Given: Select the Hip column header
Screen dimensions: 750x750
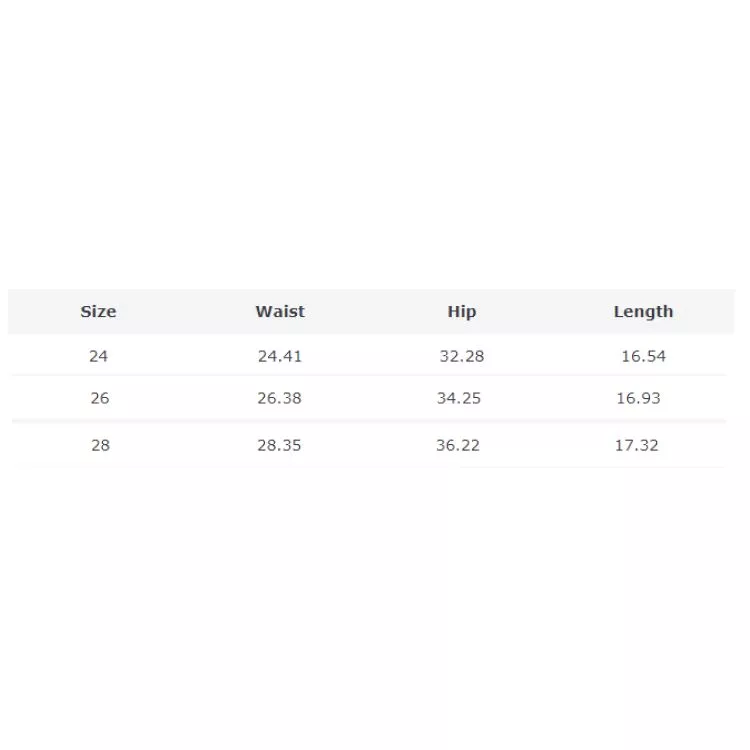Looking at the screenshot, I should pyautogui.click(x=461, y=312).
